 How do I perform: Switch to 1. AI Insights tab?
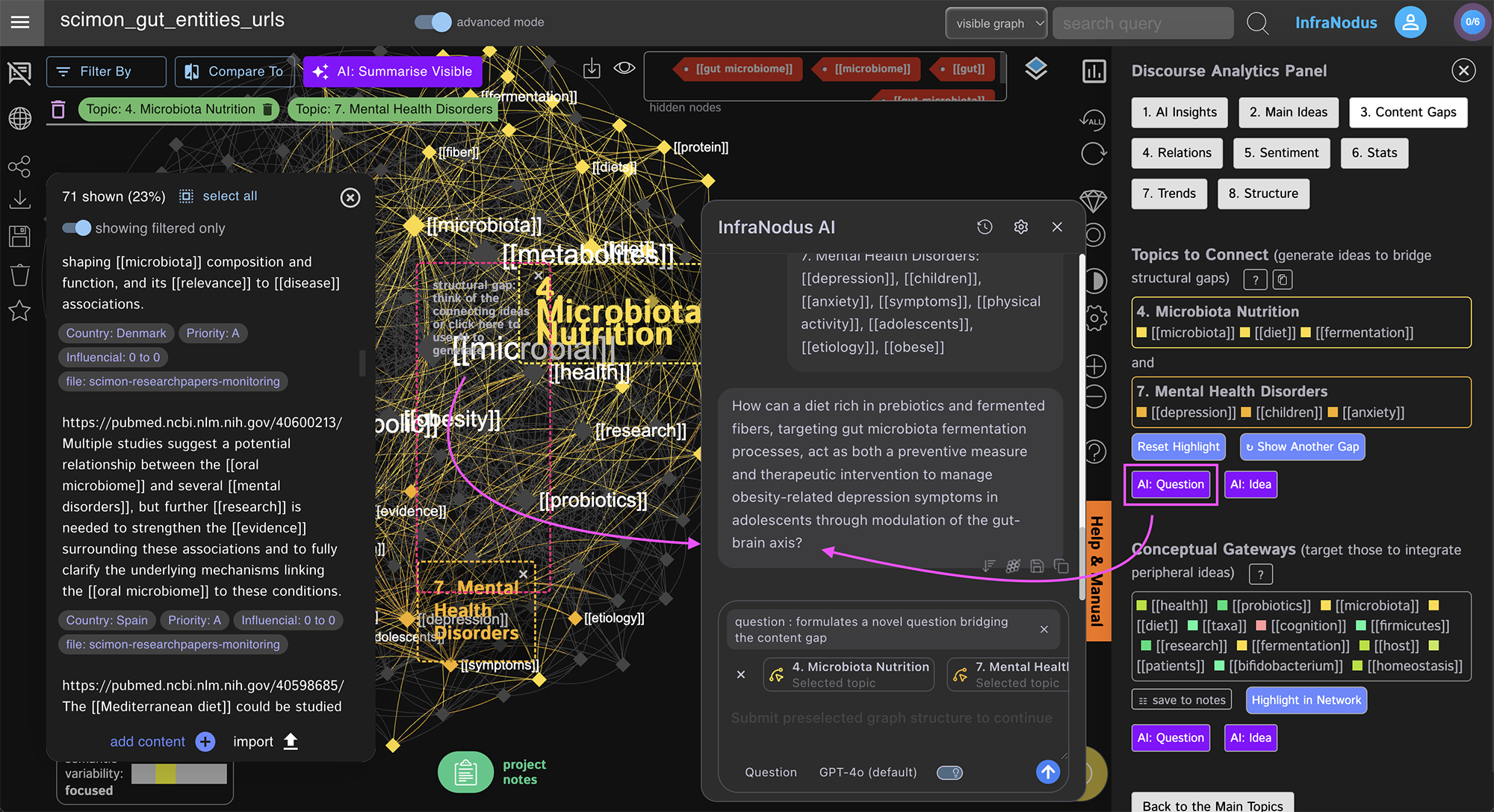tap(1180, 112)
